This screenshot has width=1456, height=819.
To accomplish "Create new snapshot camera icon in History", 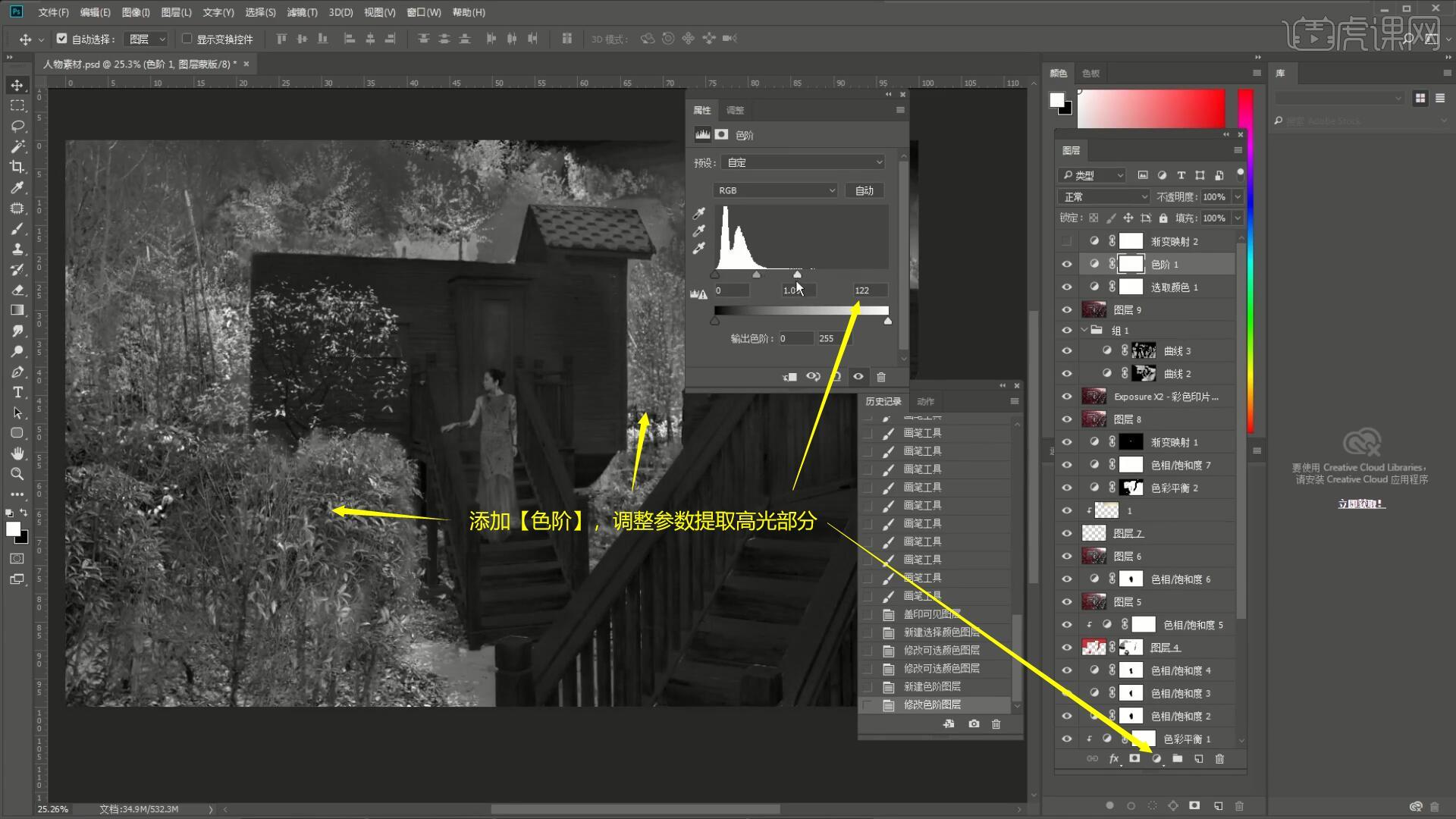I will [974, 724].
